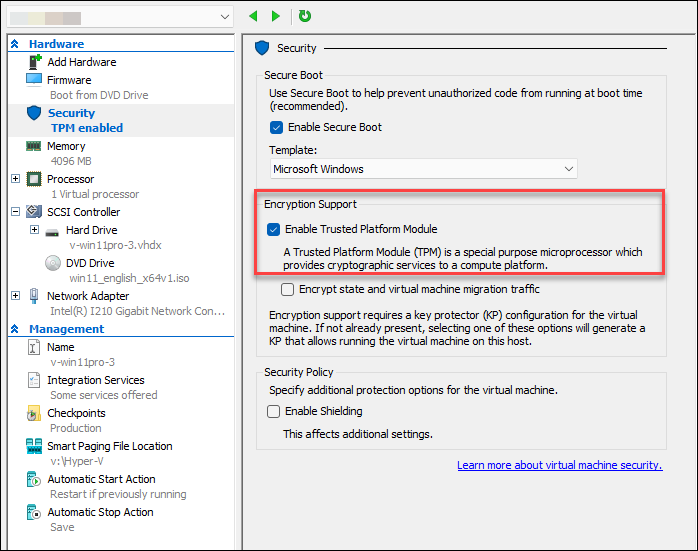
Task: Click the green back arrow icon
Action: (253, 16)
